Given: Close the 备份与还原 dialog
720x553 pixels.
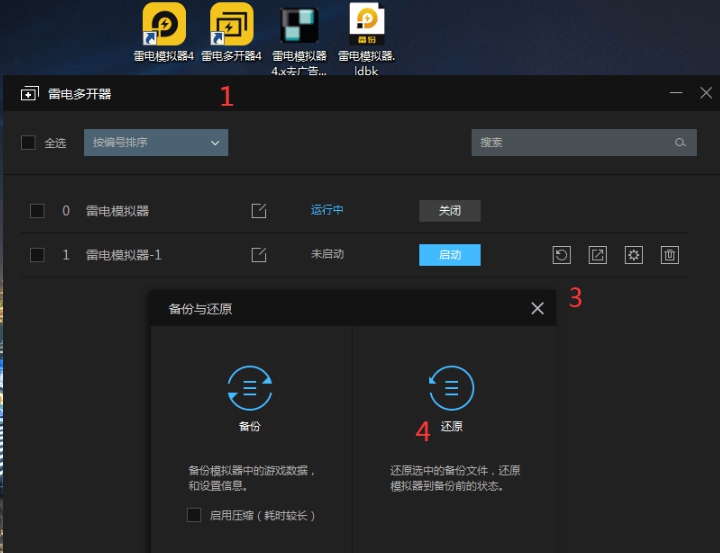Looking at the screenshot, I should (x=537, y=308).
